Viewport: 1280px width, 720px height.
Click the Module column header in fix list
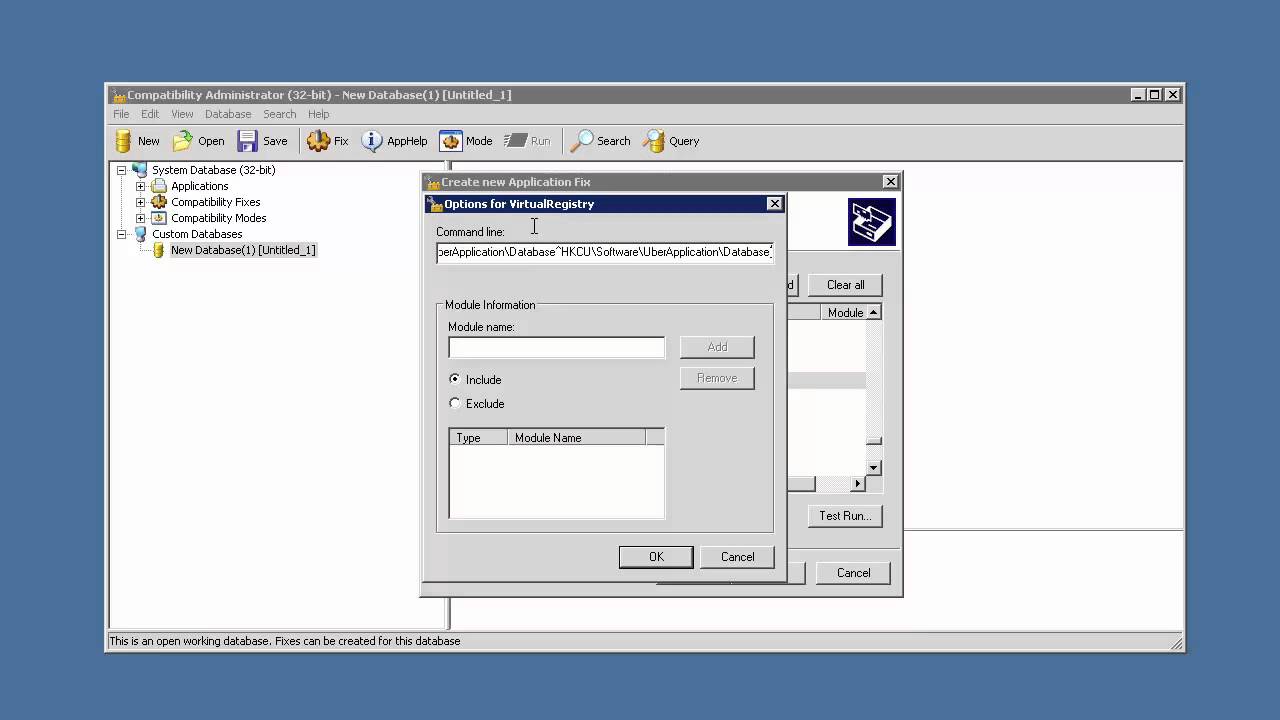coord(845,313)
